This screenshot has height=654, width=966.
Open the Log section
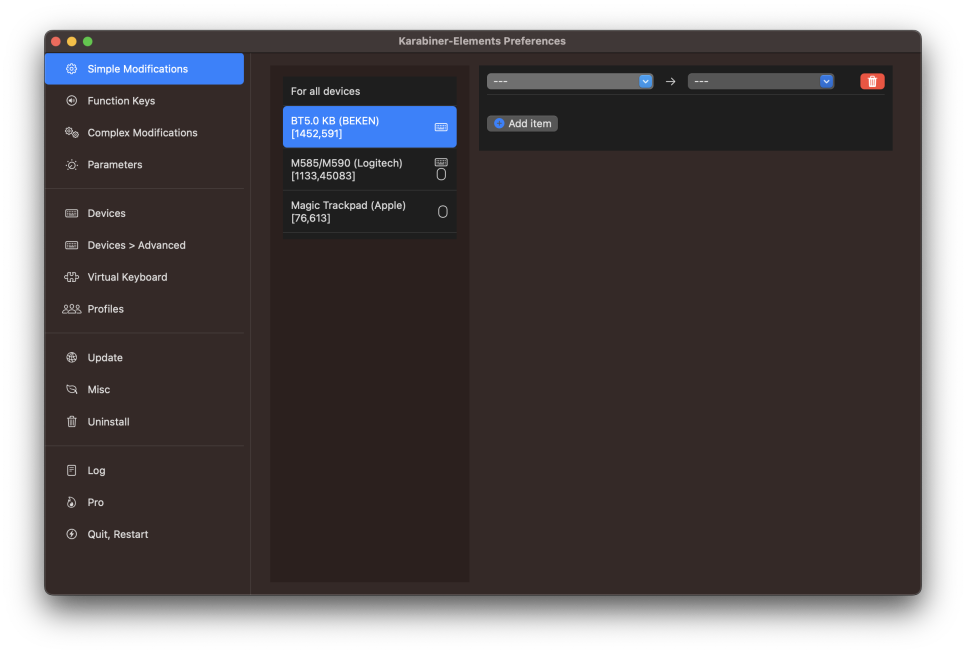[x=144, y=470]
